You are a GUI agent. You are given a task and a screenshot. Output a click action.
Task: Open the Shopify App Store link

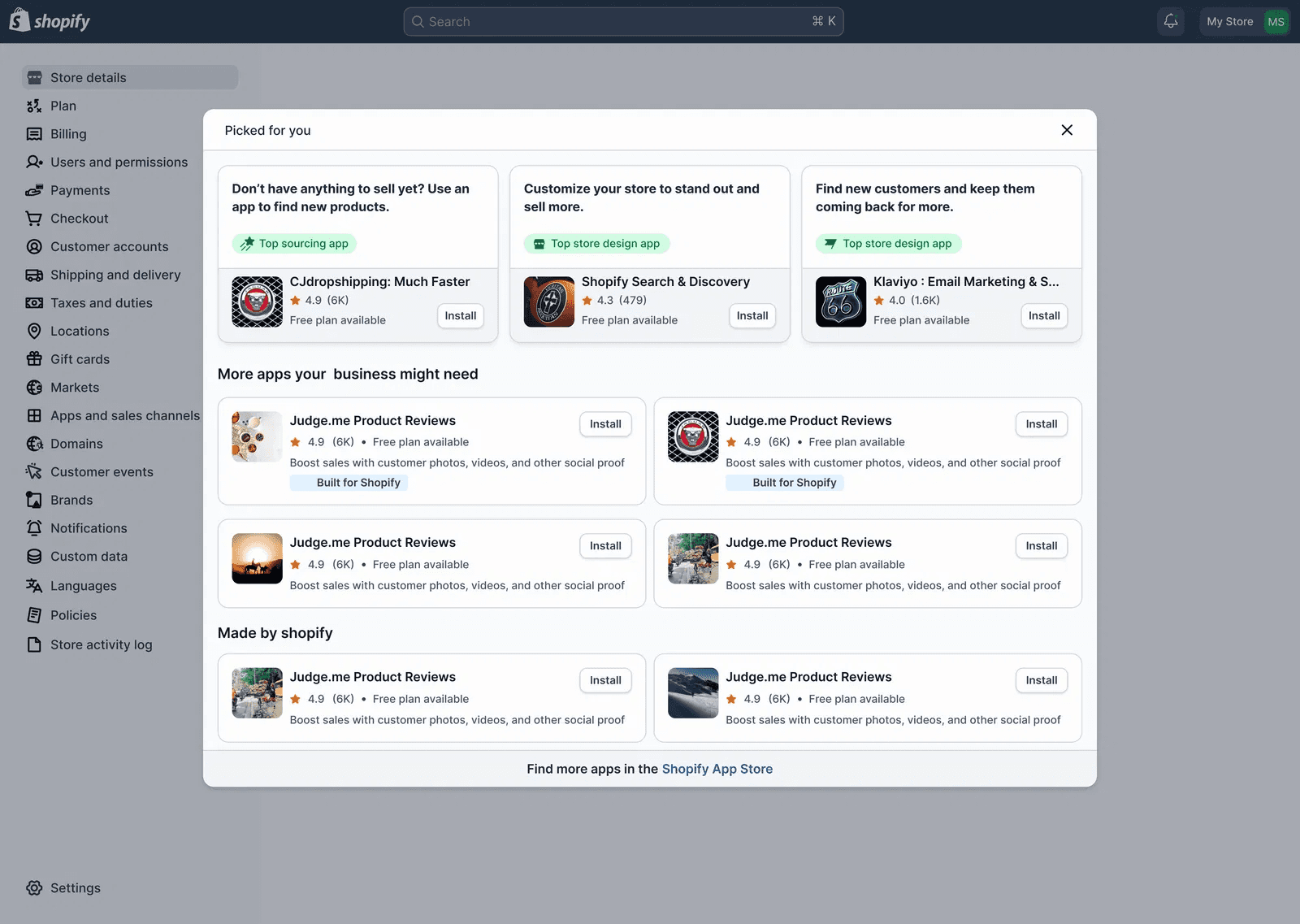tap(717, 769)
